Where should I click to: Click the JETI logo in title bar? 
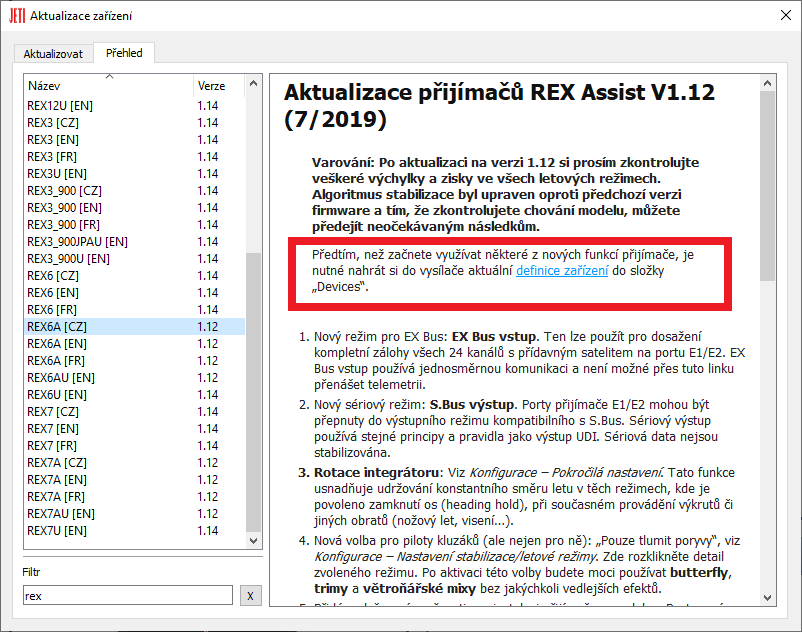[17, 15]
